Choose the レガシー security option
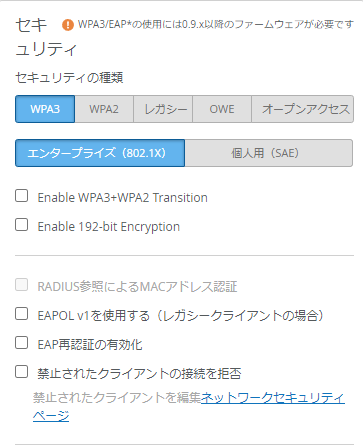Image resolution: width=363 pixels, height=446 pixels. [163, 109]
